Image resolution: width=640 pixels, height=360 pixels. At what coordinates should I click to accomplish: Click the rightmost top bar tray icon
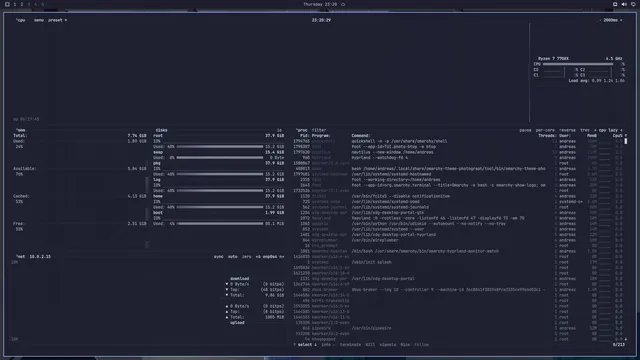click(x=633, y=4)
